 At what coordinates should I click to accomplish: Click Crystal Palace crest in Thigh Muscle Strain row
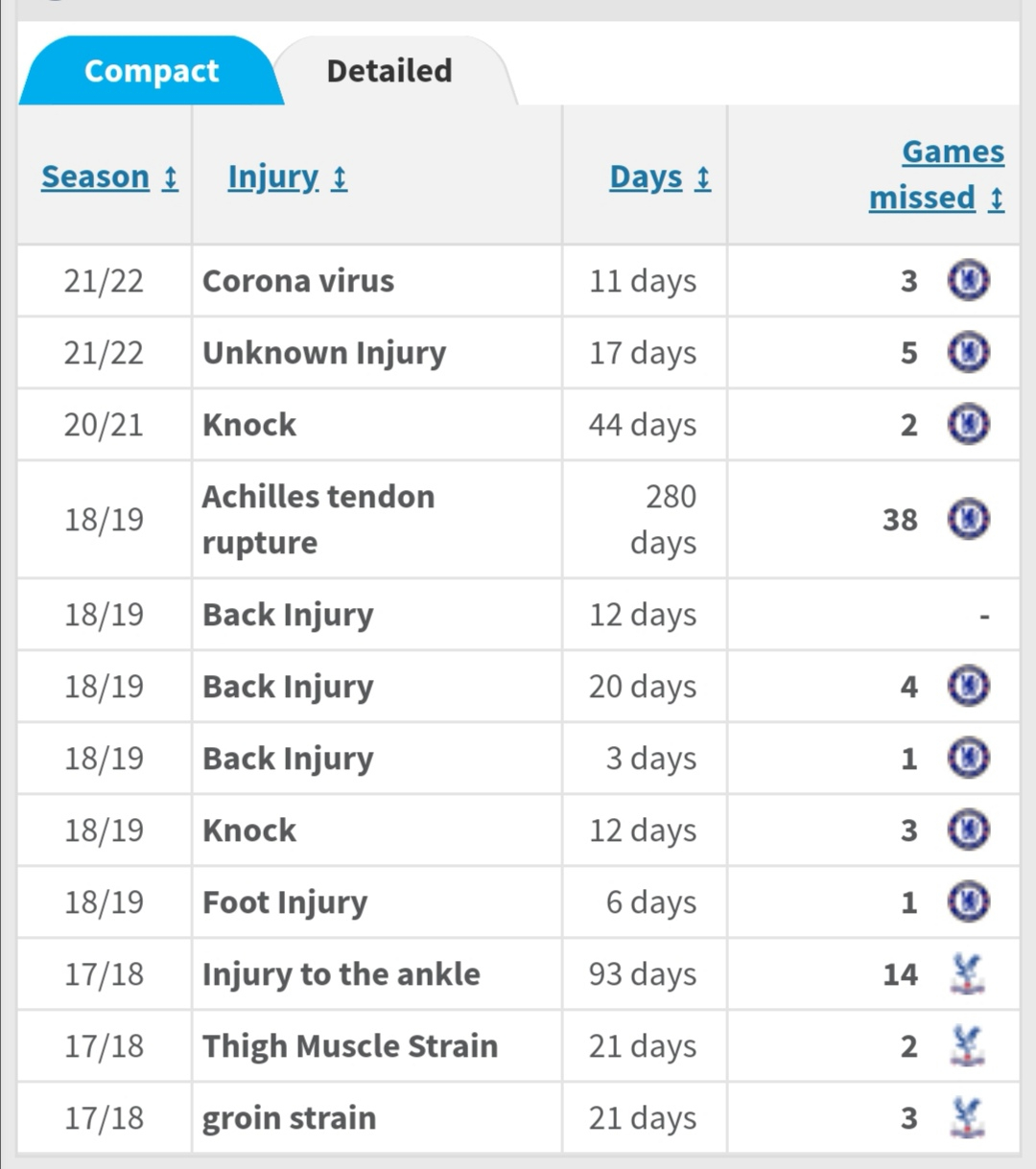(x=967, y=1046)
